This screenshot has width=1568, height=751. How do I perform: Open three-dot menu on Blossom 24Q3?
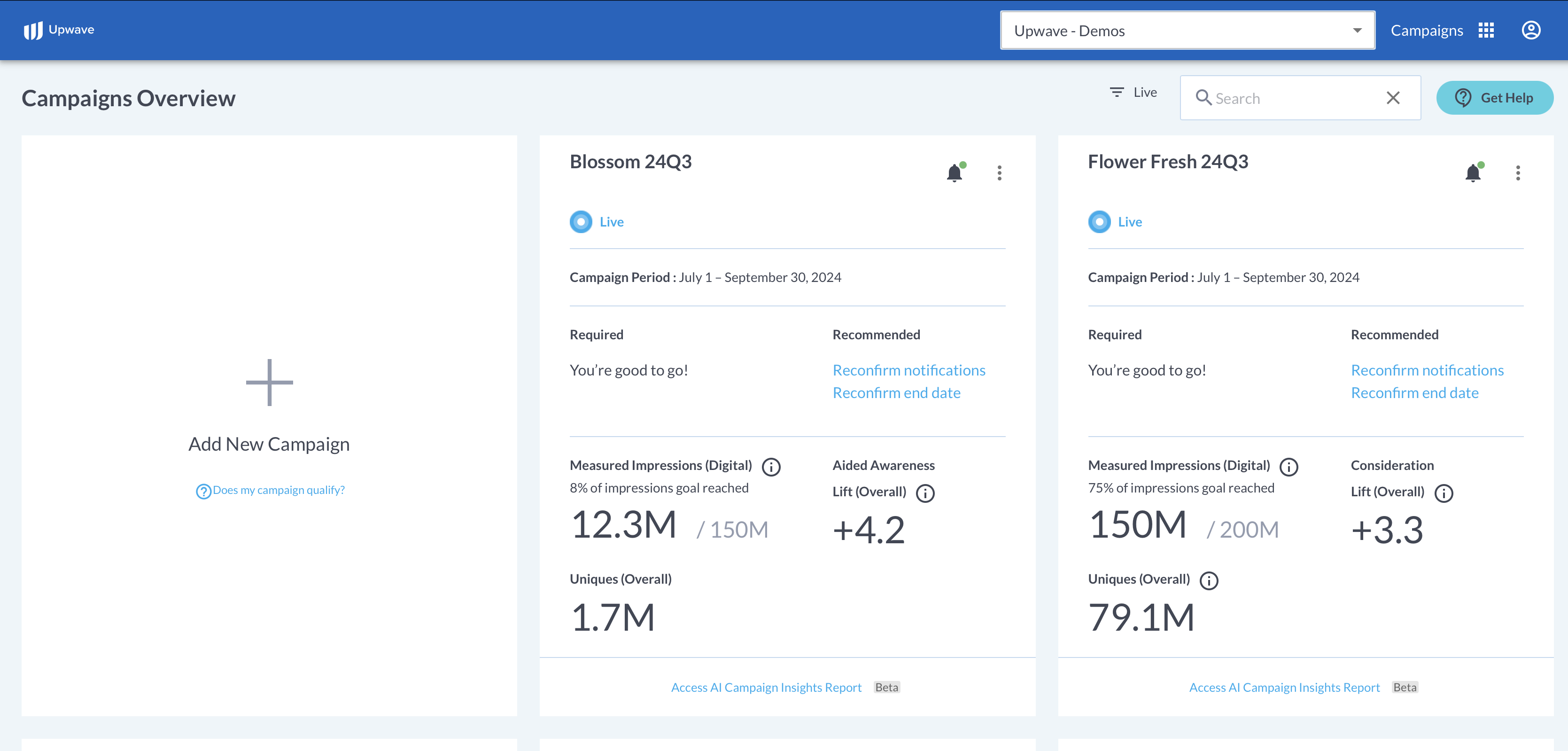point(1000,173)
